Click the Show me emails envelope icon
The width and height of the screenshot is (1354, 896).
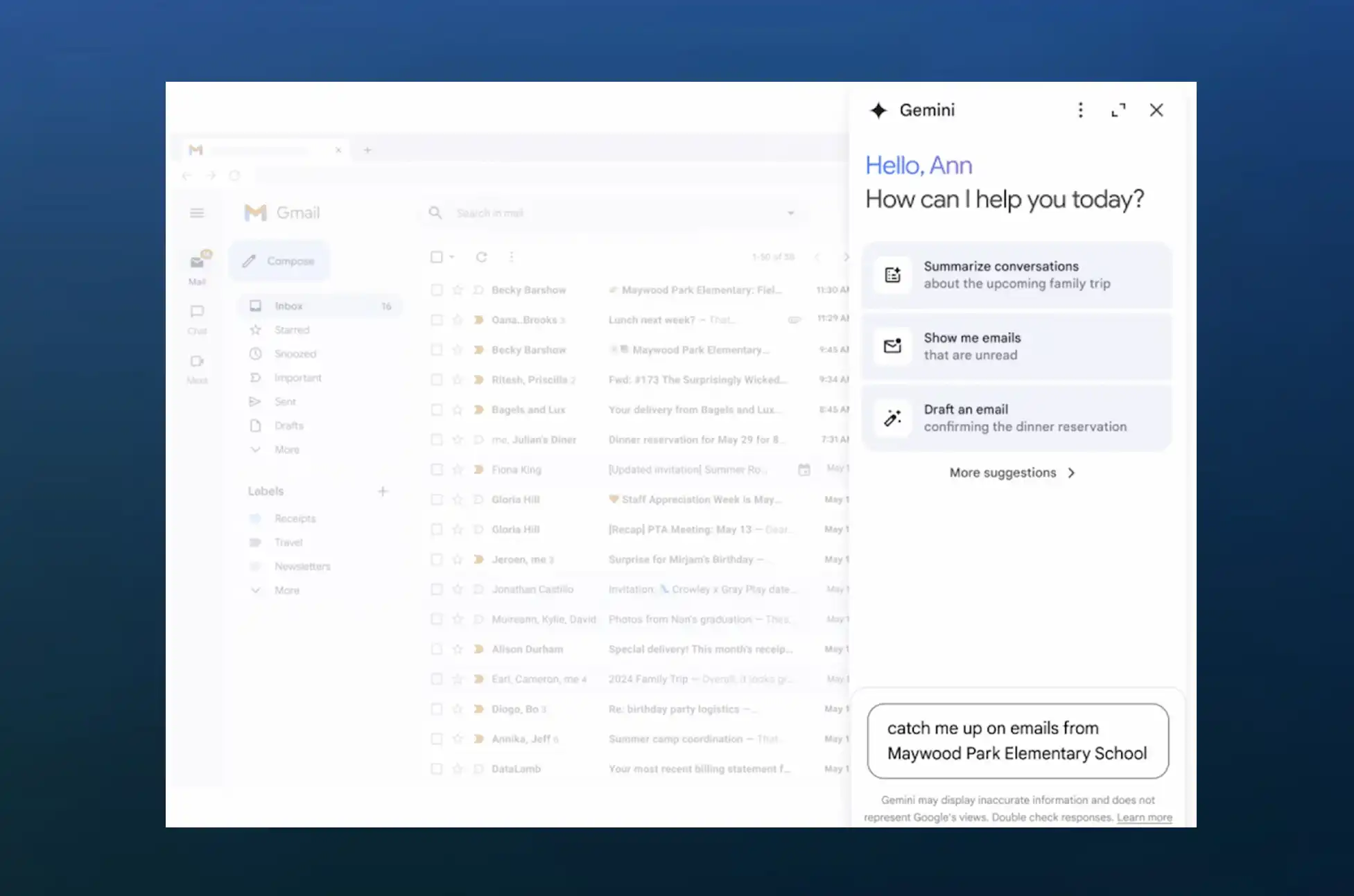click(893, 346)
